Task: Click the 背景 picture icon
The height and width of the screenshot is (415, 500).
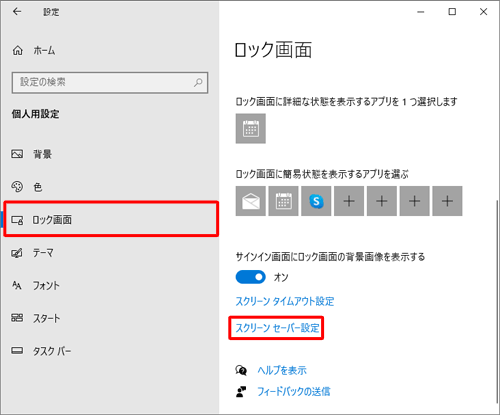Action: [17, 154]
